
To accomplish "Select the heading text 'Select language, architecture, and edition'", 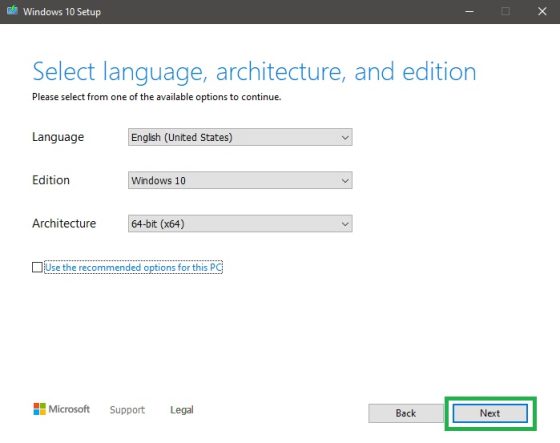I will (x=254, y=72).
